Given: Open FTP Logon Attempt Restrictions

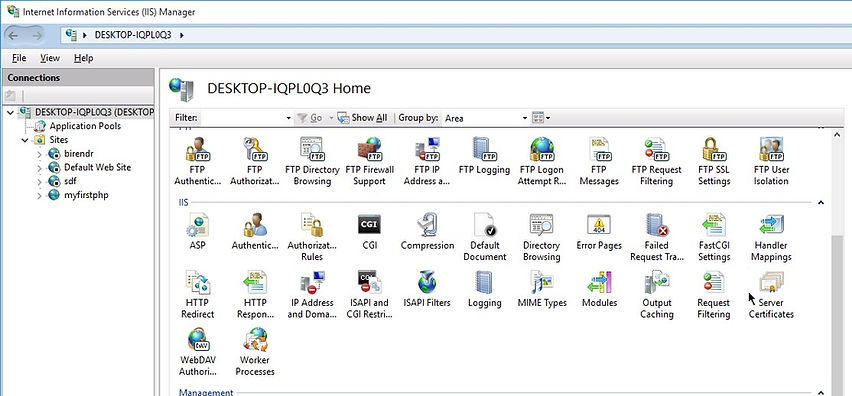Looking at the screenshot, I should pyautogui.click(x=541, y=161).
